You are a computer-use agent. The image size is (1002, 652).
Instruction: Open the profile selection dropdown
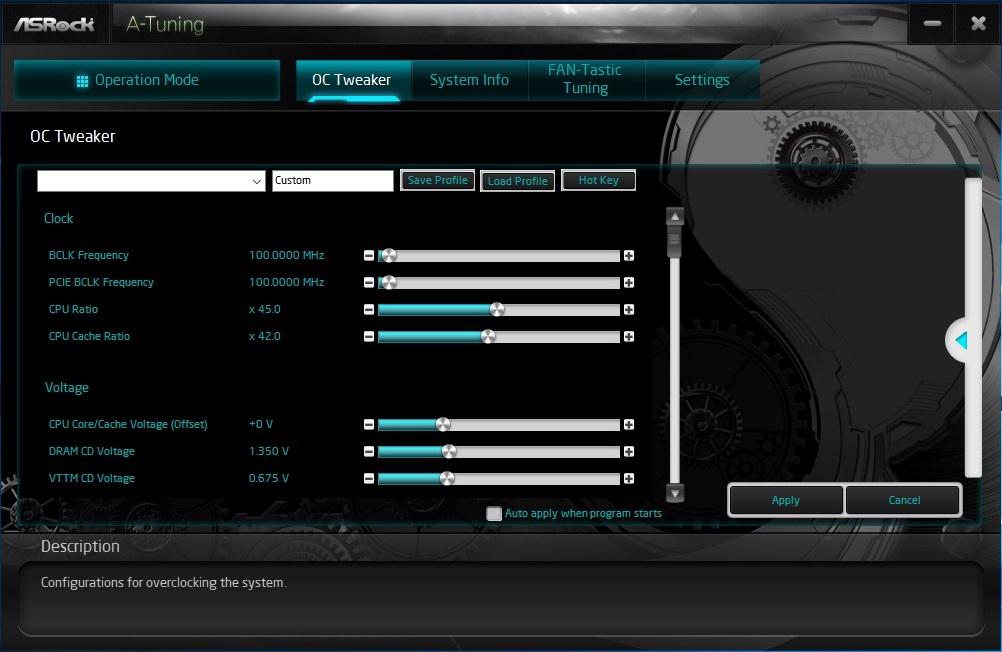tap(151, 181)
